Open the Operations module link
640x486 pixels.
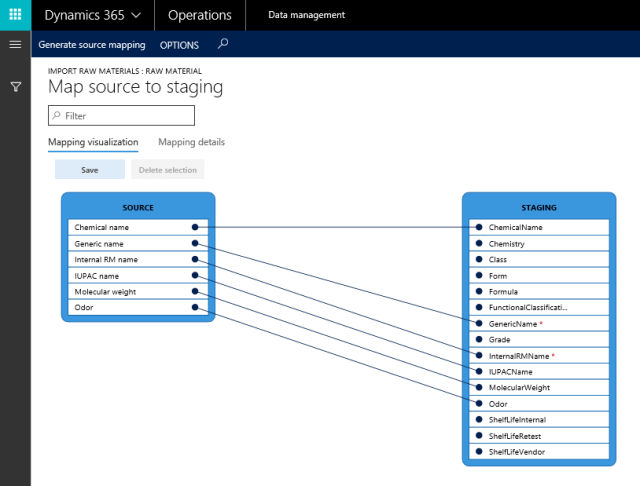coord(200,15)
